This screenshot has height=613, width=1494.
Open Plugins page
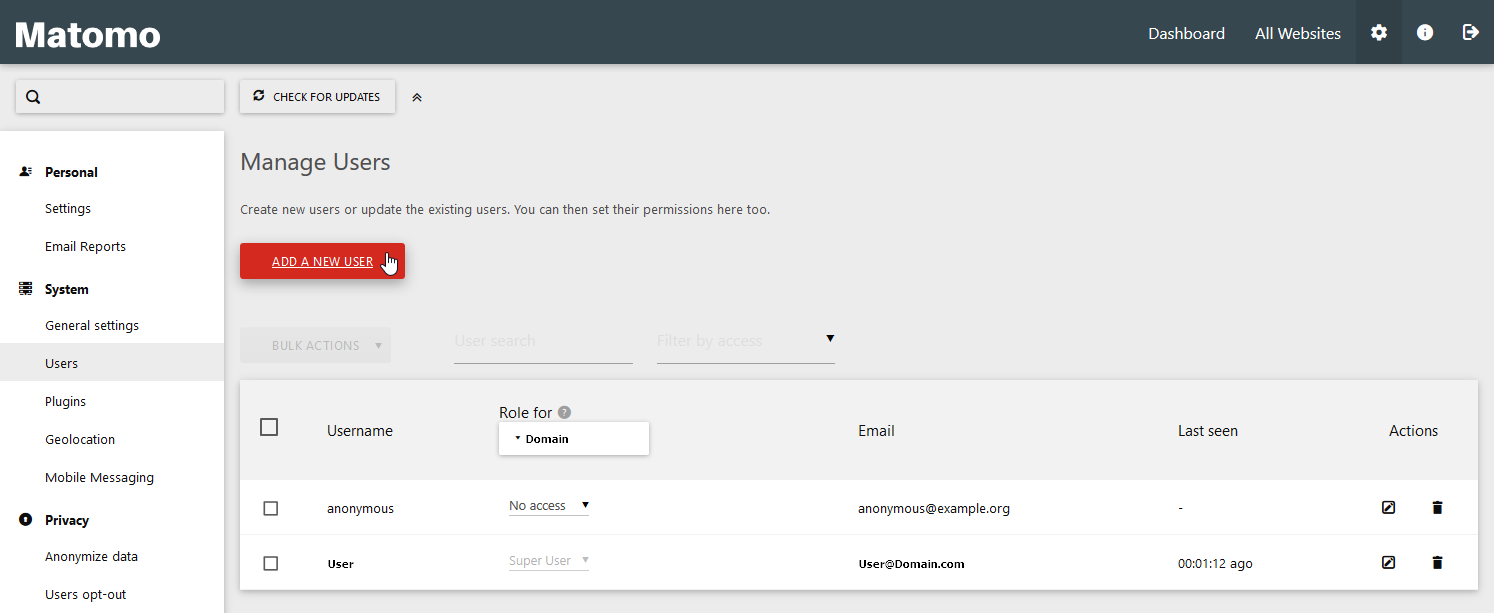65,402
